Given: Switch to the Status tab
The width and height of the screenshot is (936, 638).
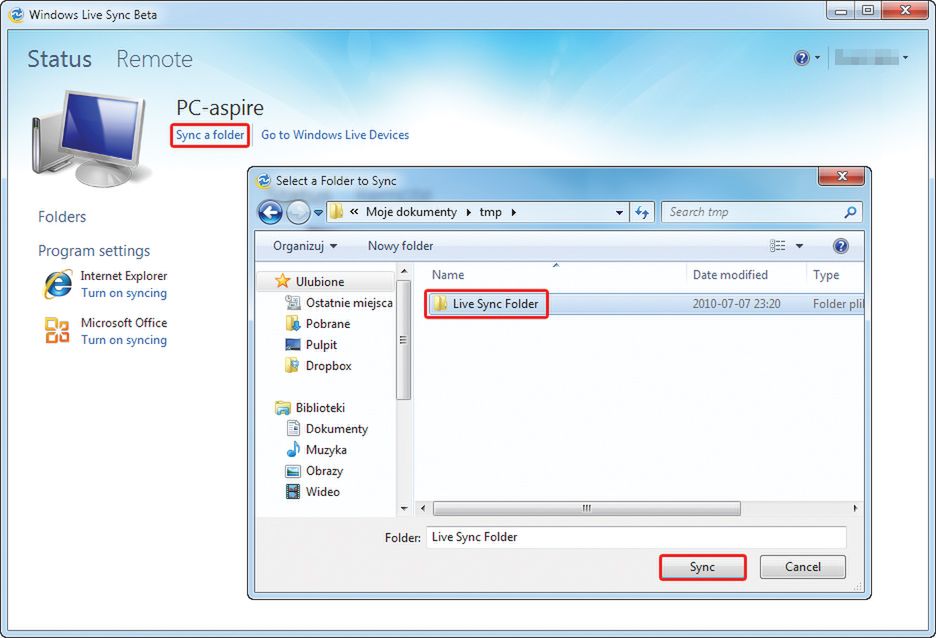Looking at the screenshot, I should point(60,58).
